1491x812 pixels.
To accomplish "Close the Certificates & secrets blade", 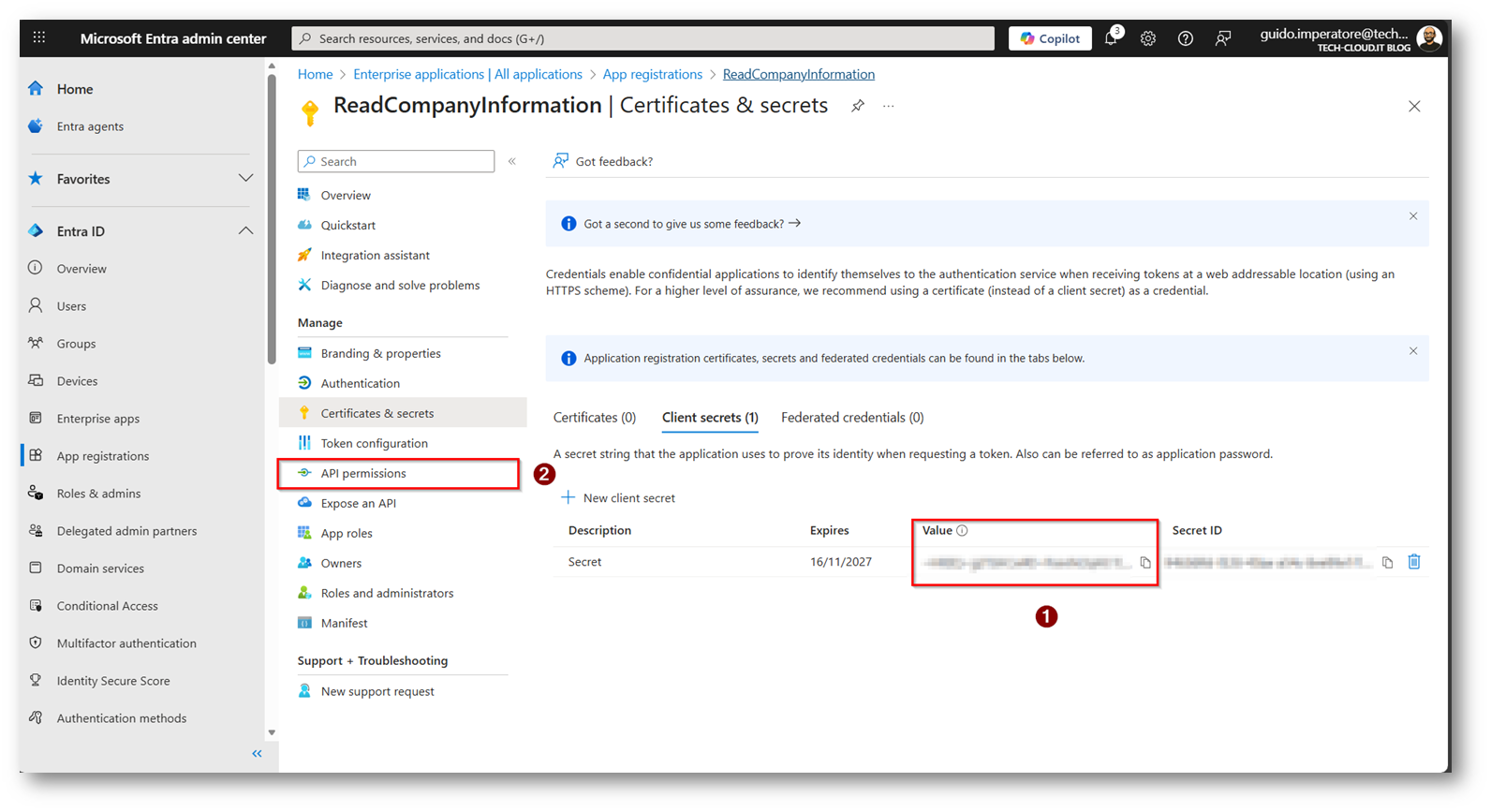I will pyautogui.click(x=1414, y=106).
